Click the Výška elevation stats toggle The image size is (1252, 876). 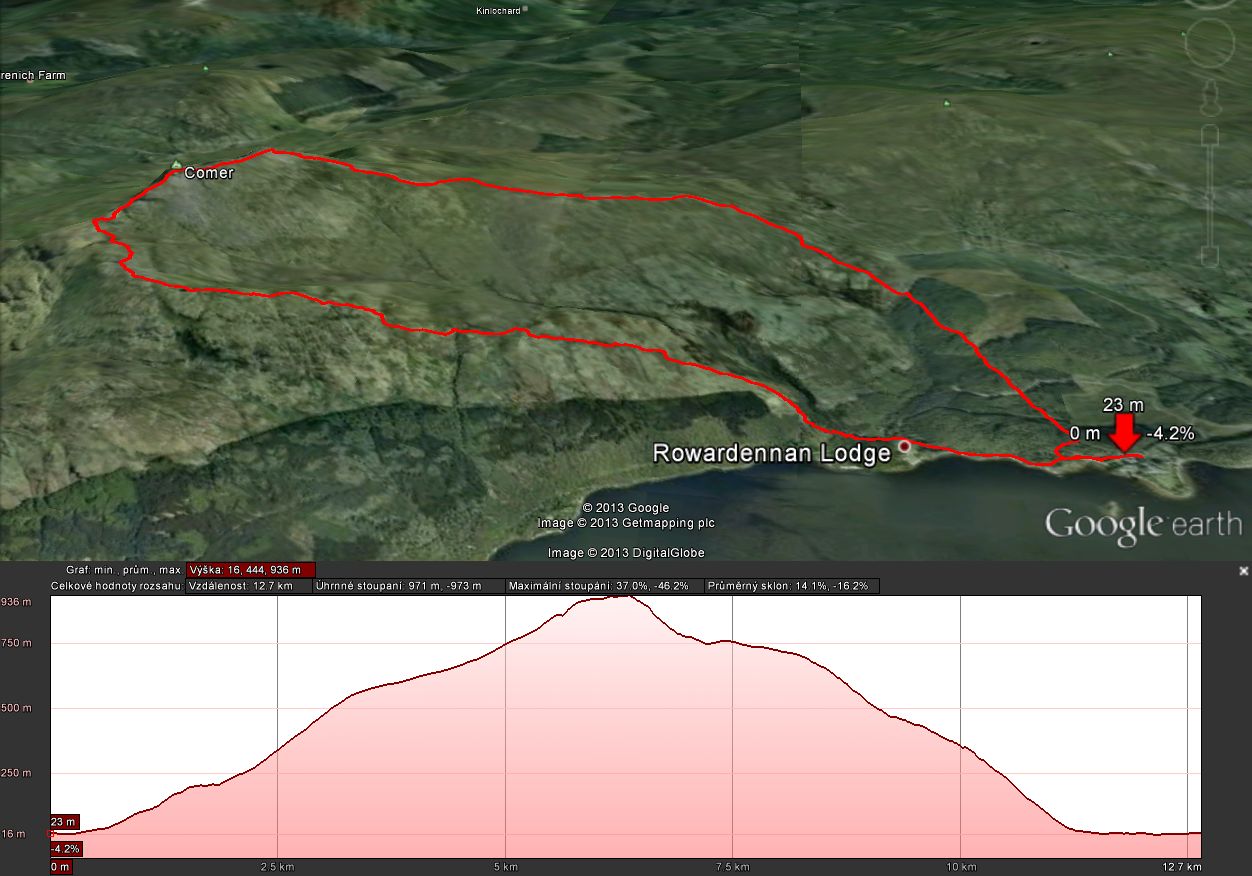tap(251, 569)
